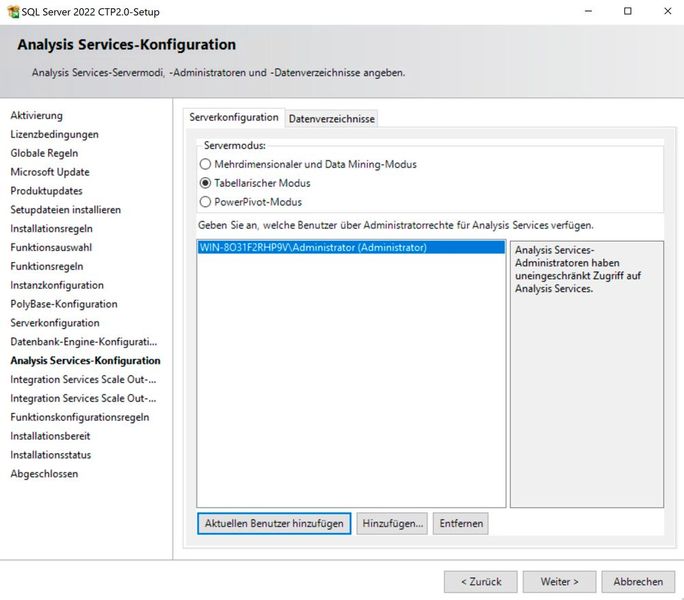The image size is (684, 600).
Task: Click the Hinzufügen... button
Action: tap(392, 523)
